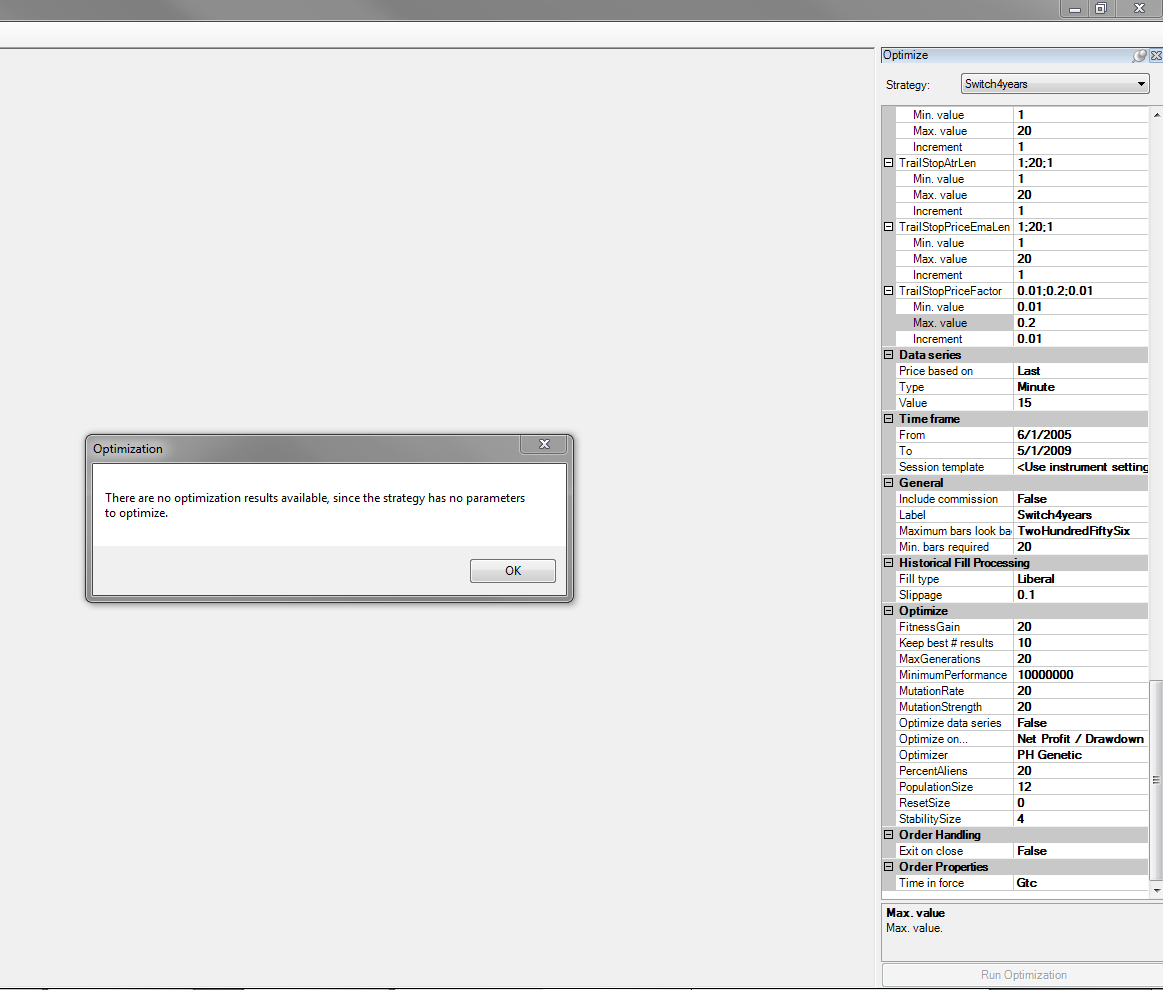The image size is (1163, 990).
Task: Click Include commission value False
Action: pos(1081,499)
